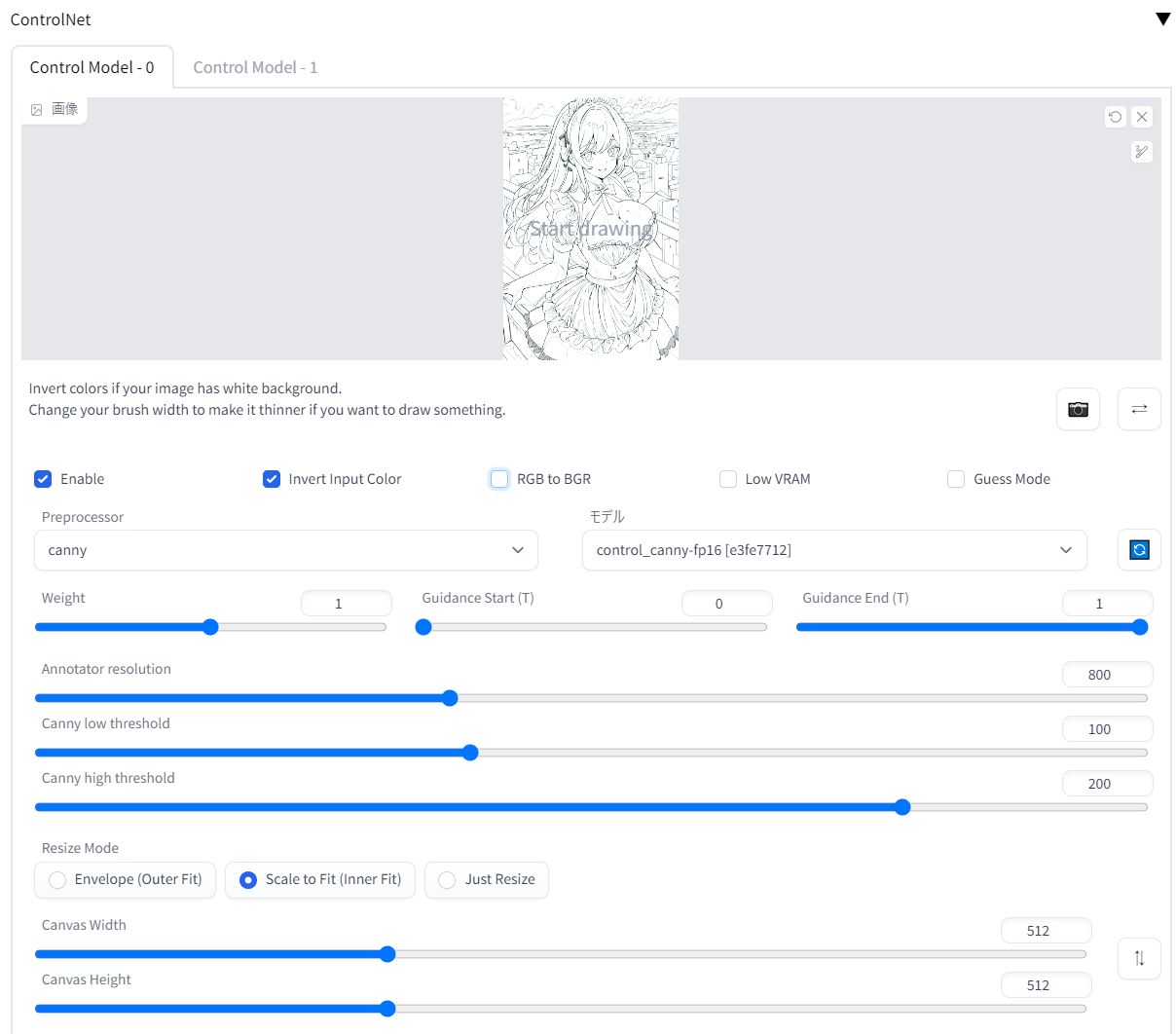Turn on Guess Mode checkbox
Screen dimensions: 1176x1034
tap(956, 479)
